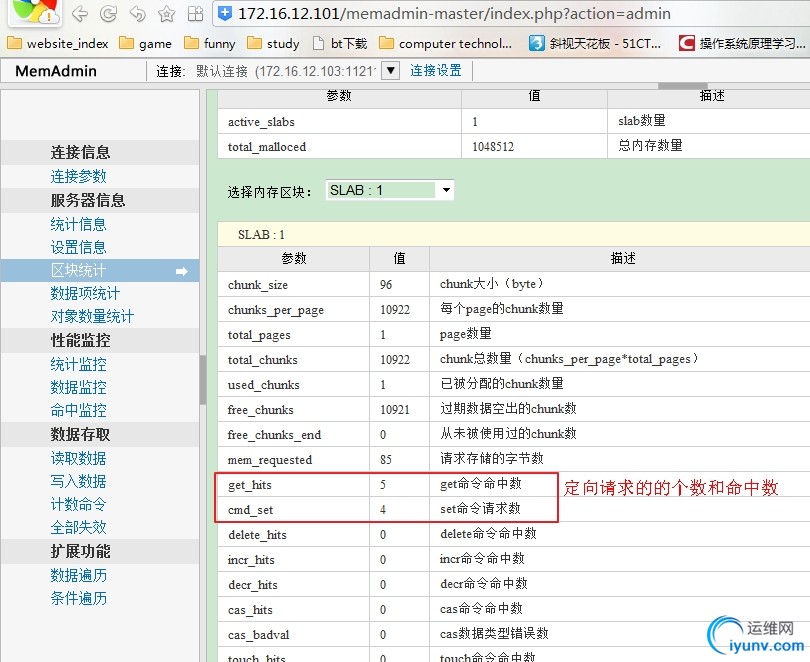
Task: Open 数据遍历 in sidebar
Action: pyautogui.click(x=79, y=575)
